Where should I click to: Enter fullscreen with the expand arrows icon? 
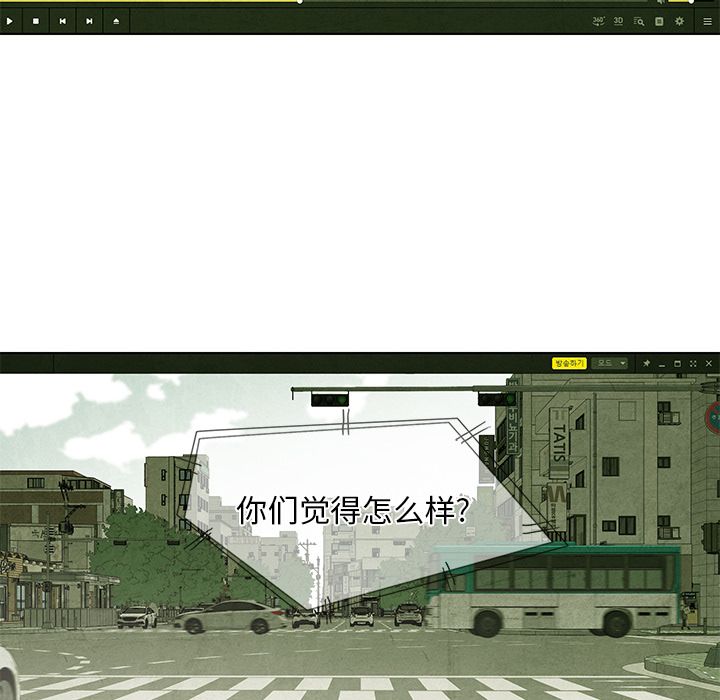click(693, 363)
